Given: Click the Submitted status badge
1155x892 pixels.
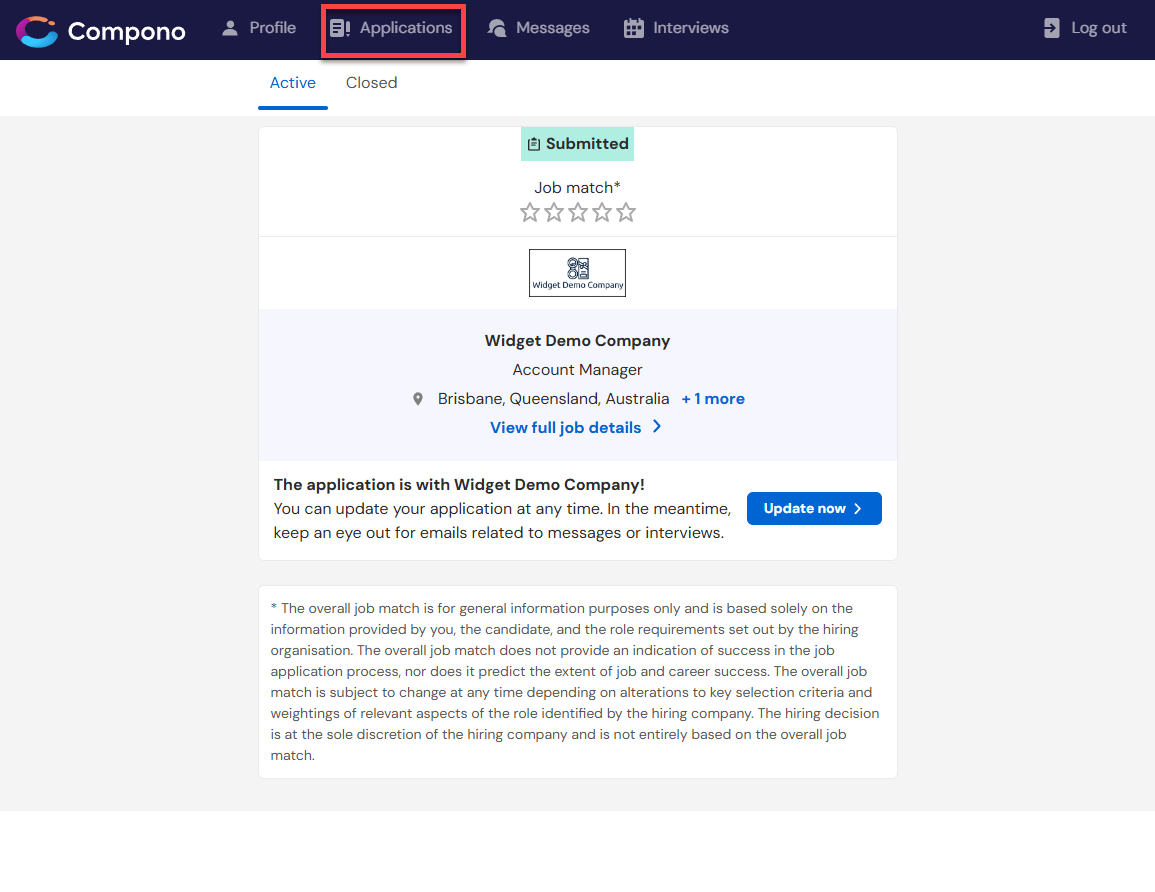Looking at the screenshot, I should point(578,144).
